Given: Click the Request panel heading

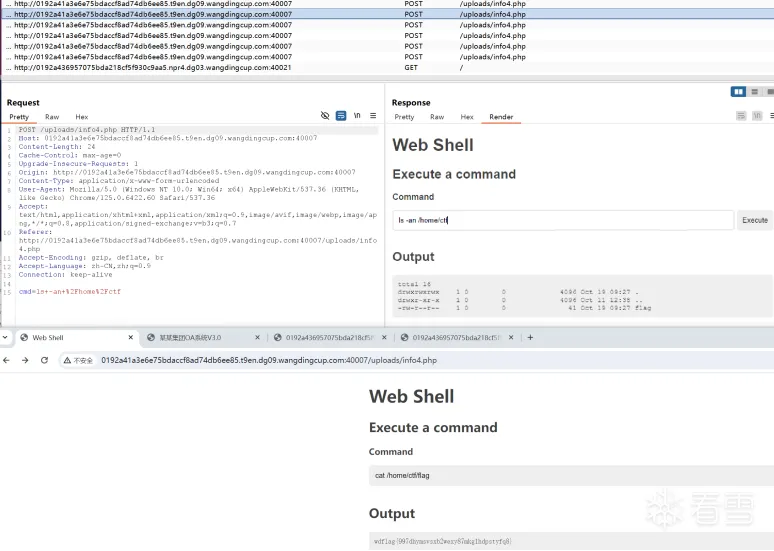Looking at the screenshot, I should (23, 103).
